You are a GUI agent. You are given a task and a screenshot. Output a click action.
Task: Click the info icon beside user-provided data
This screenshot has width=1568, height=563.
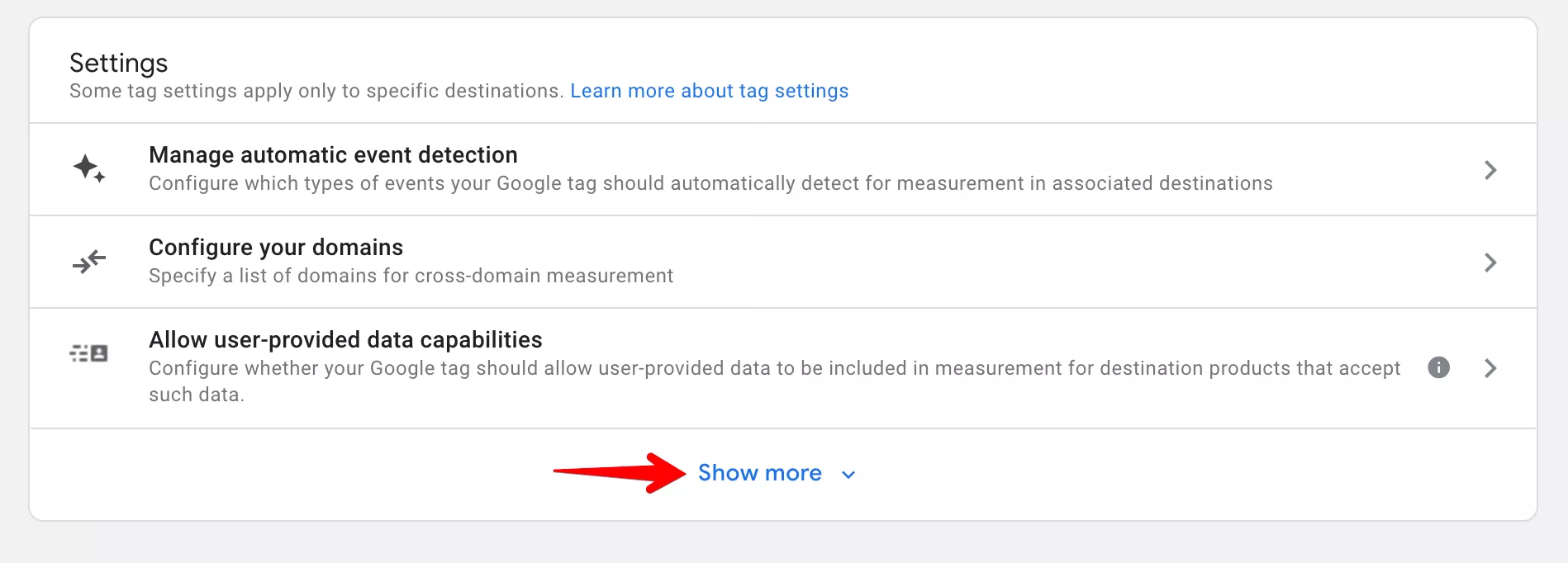(1438, 367)
